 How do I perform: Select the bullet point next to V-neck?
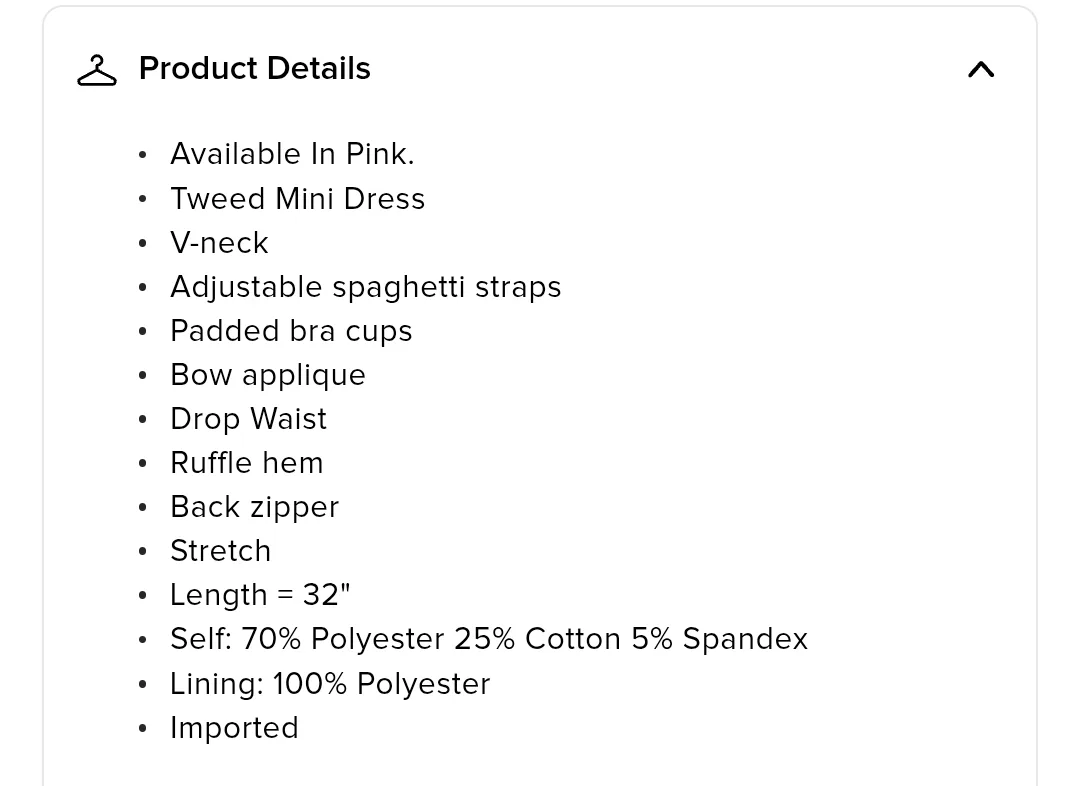tap(141, 243)
